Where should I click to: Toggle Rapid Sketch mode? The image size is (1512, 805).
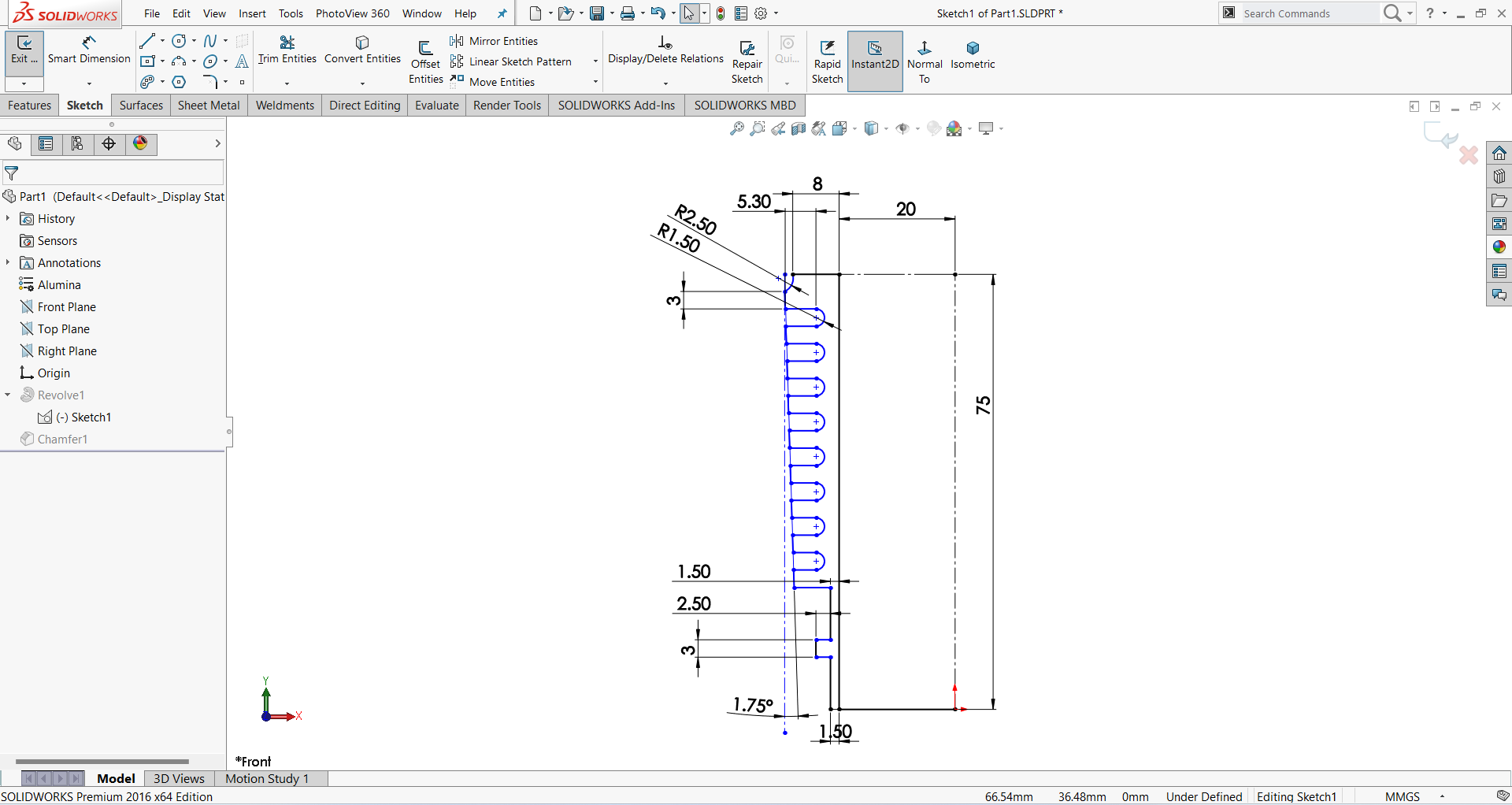[x=827, y=61]
